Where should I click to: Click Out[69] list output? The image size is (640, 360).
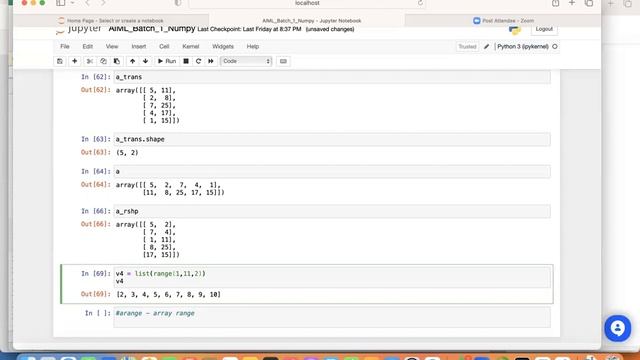(x=168, y=294)
